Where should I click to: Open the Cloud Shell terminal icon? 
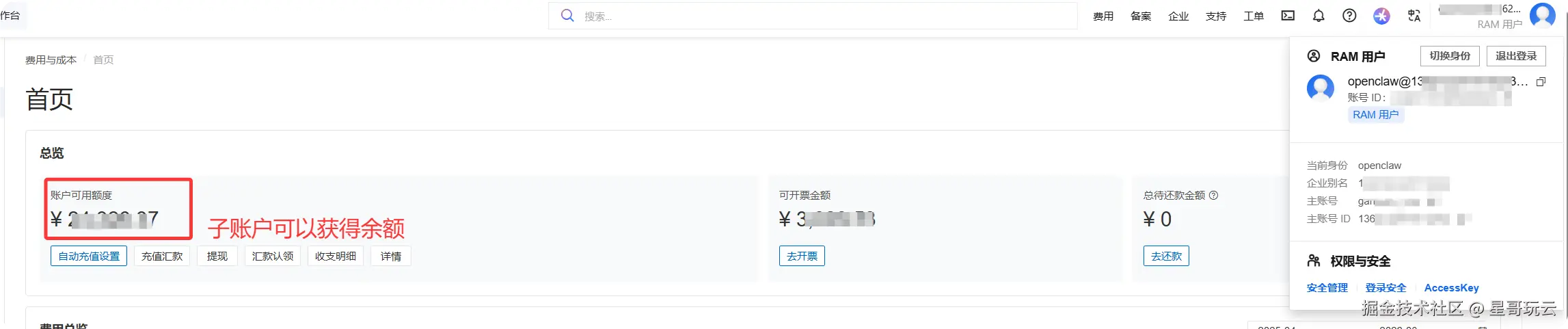pyautogui.click(x=1288, y=16)
